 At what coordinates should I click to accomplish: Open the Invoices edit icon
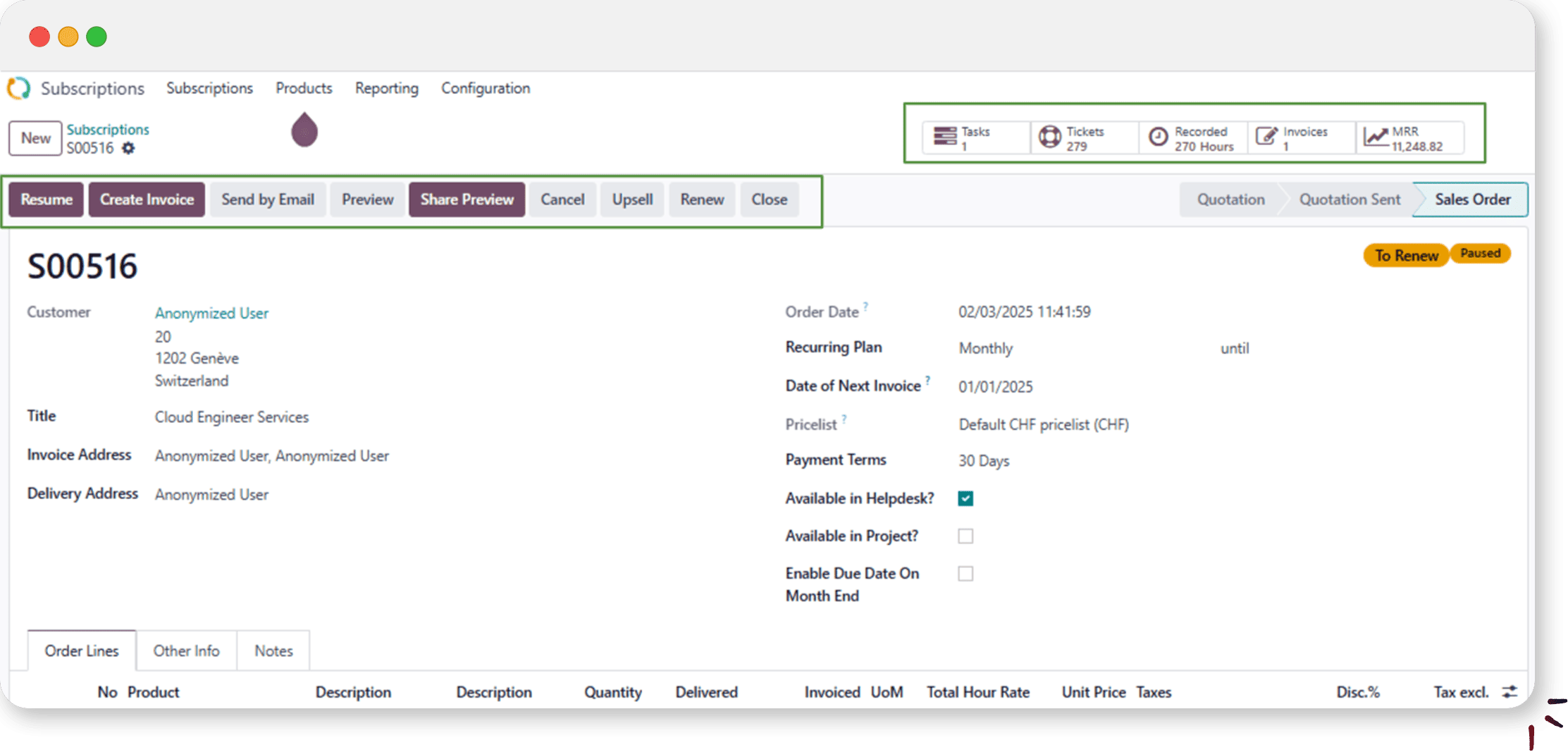[1266, 137]
